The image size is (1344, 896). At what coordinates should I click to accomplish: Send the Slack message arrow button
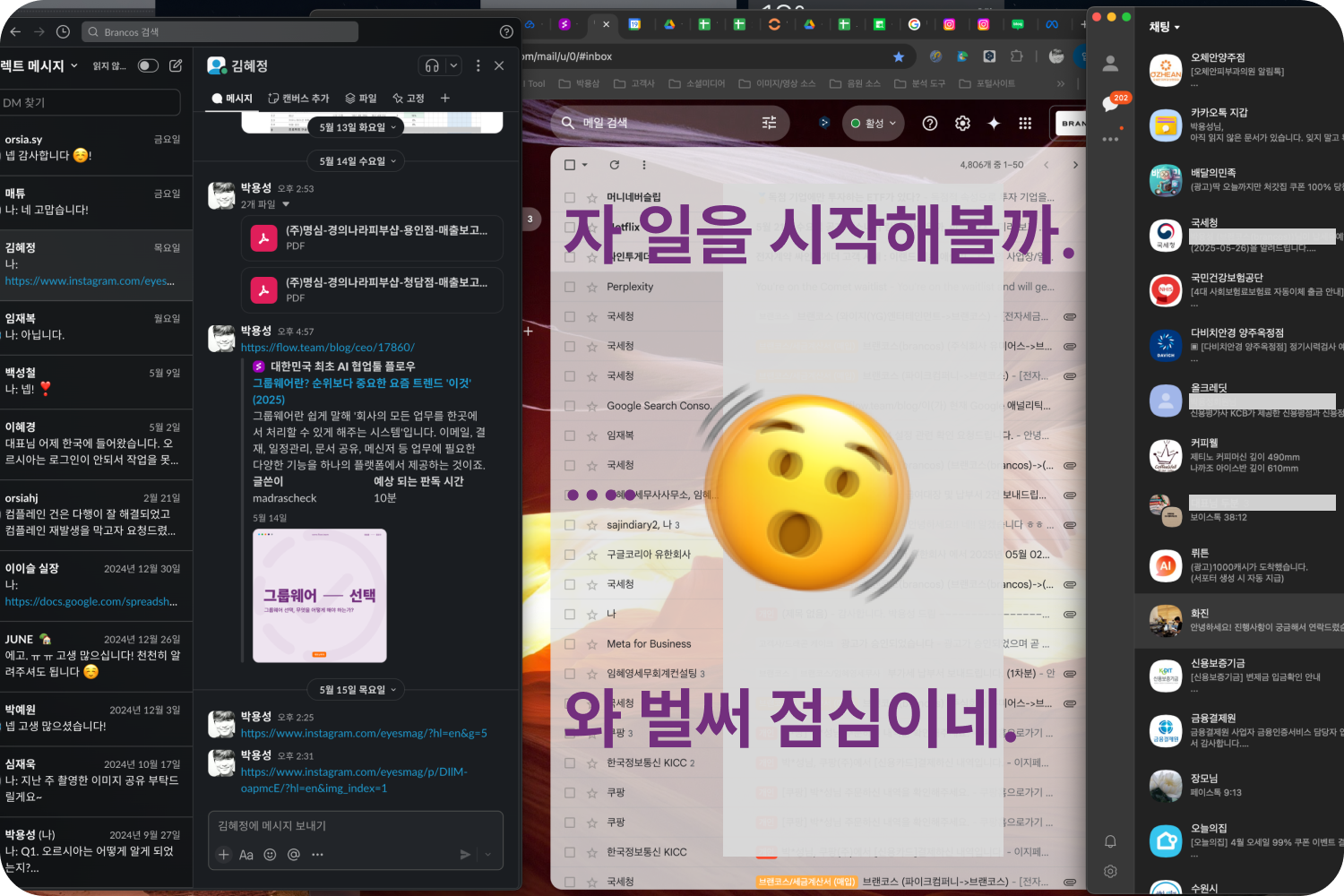coord(465,855)
